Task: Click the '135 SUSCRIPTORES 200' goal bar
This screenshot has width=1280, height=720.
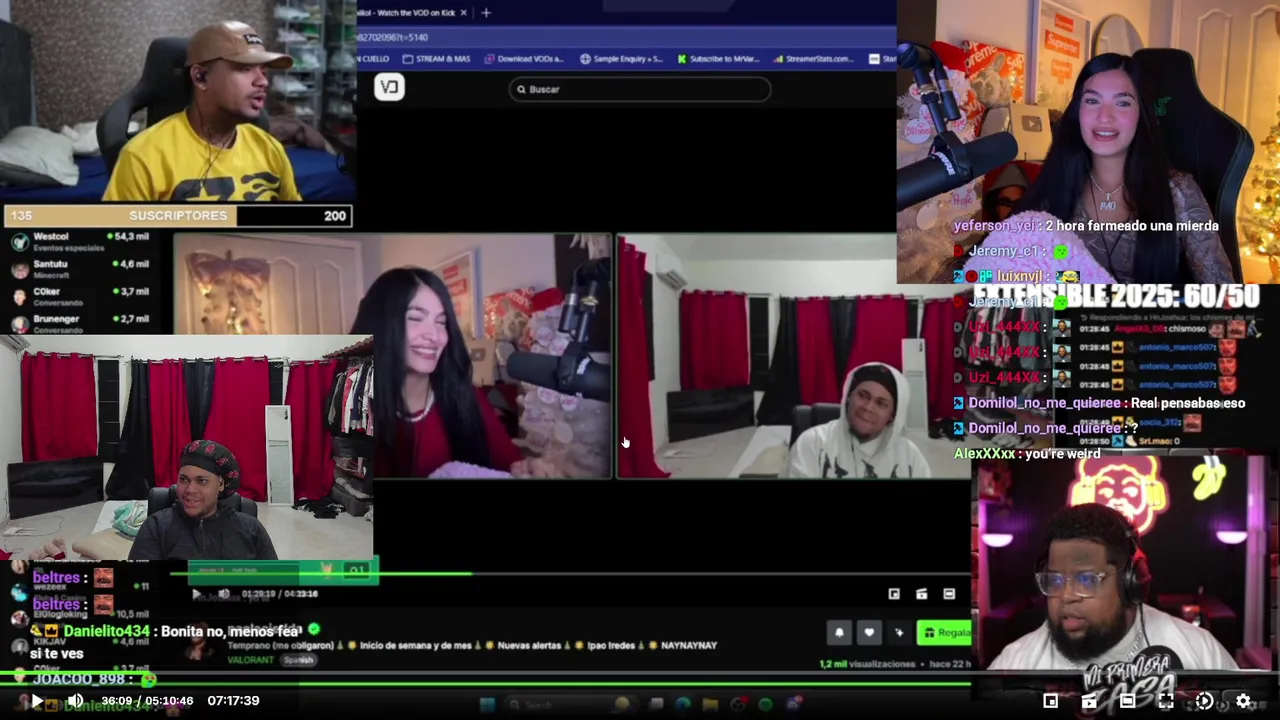Action: point(177,216)
